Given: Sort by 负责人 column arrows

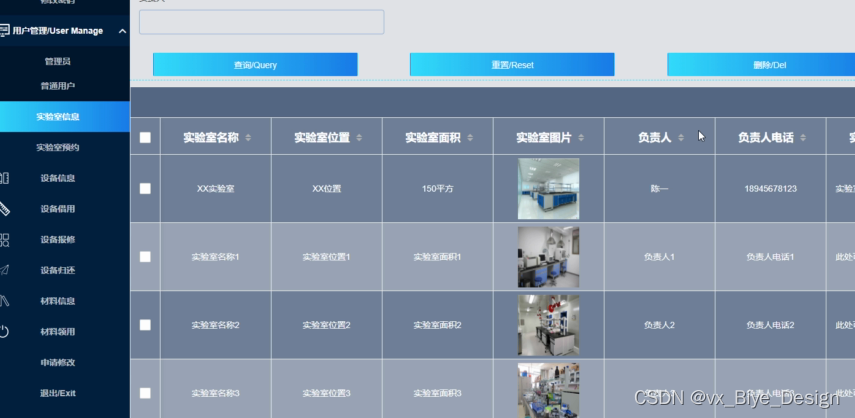Looking at the screenshot, I should tap(681, 138).
